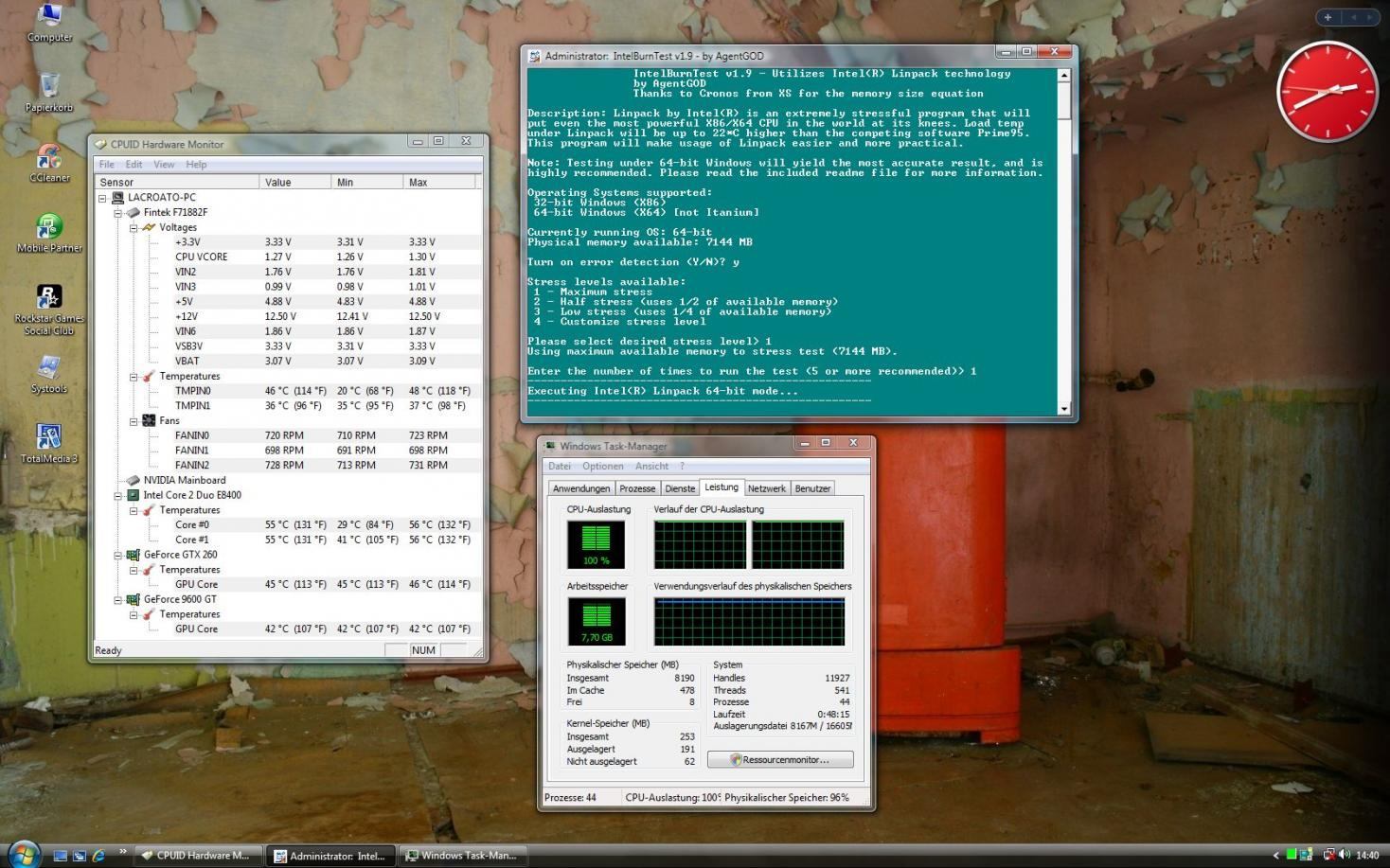Click the Intel Core 2 Duo processor icon
This screenshot has height=868, width=1390.
coord(134,495)
